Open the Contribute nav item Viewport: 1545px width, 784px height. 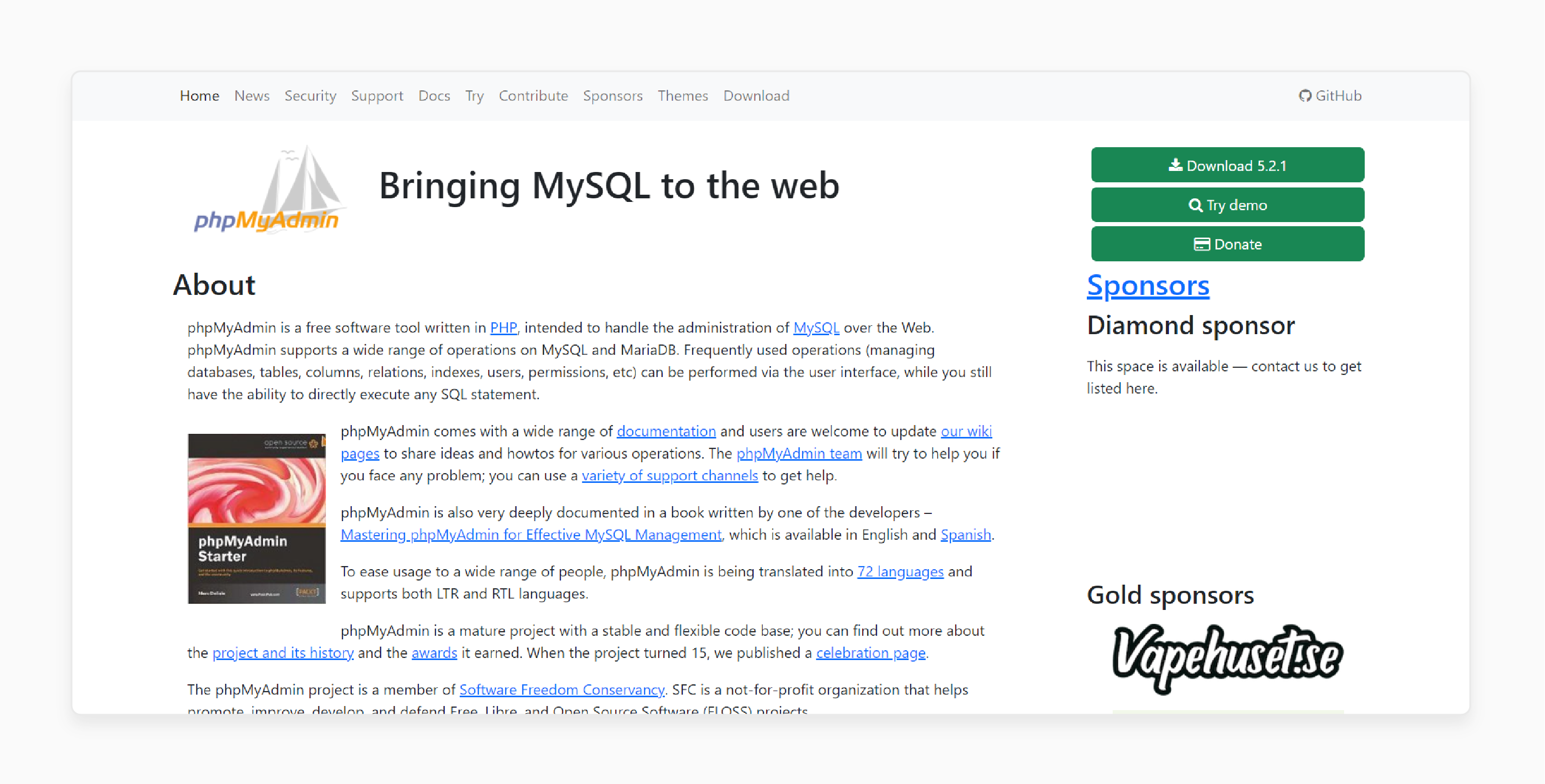coord(533,96)
